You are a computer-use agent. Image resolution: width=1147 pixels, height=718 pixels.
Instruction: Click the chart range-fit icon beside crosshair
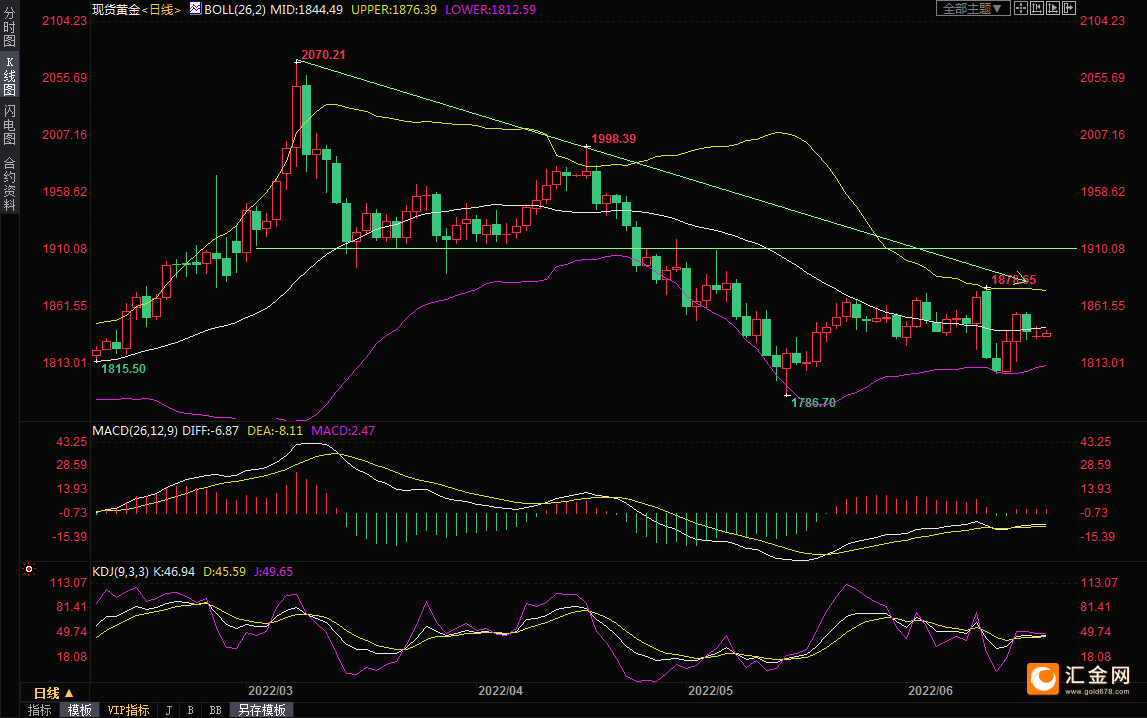tap(1037, 8)
